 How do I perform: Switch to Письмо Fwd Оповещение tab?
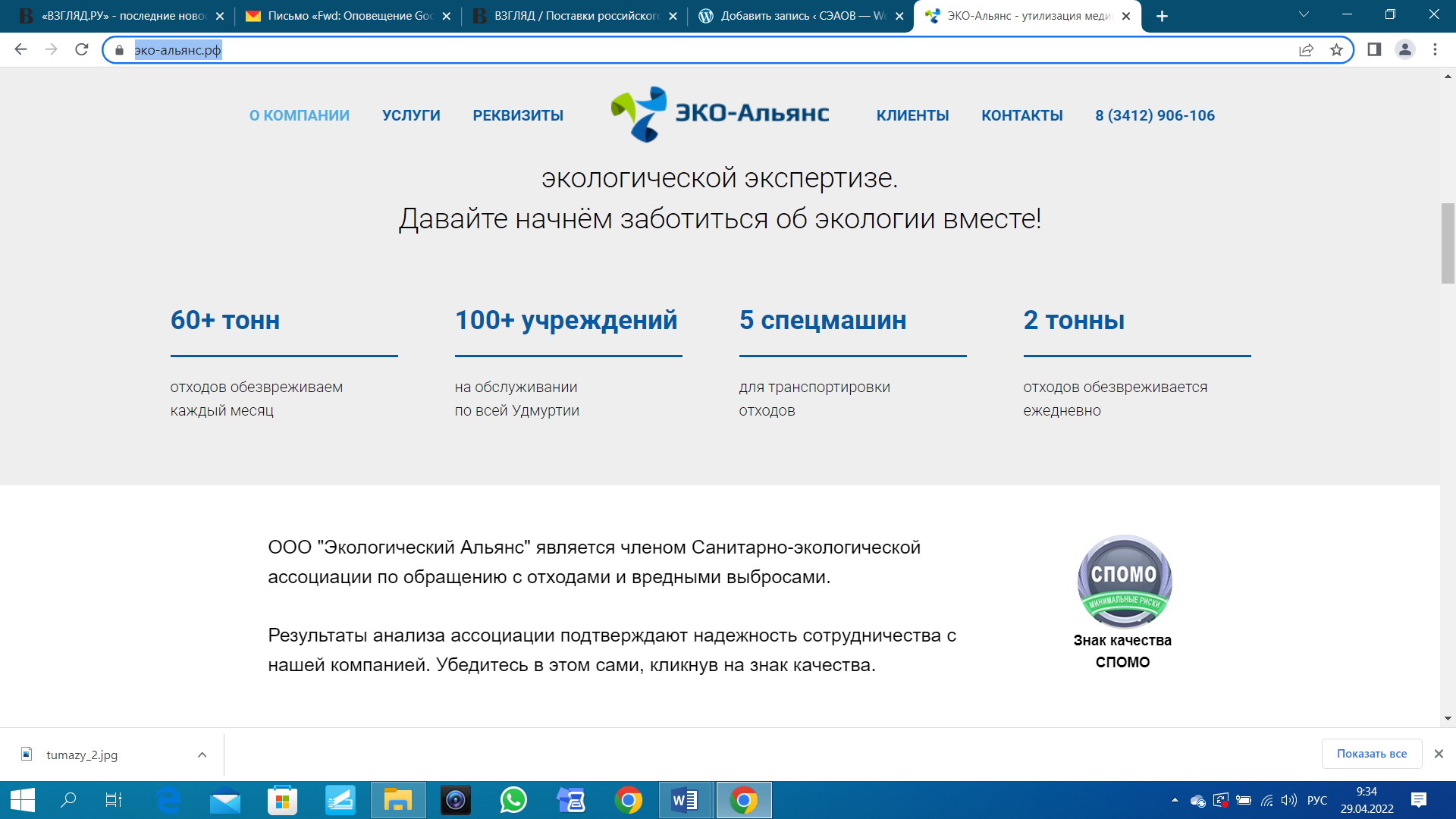click(x=349, y=16)
